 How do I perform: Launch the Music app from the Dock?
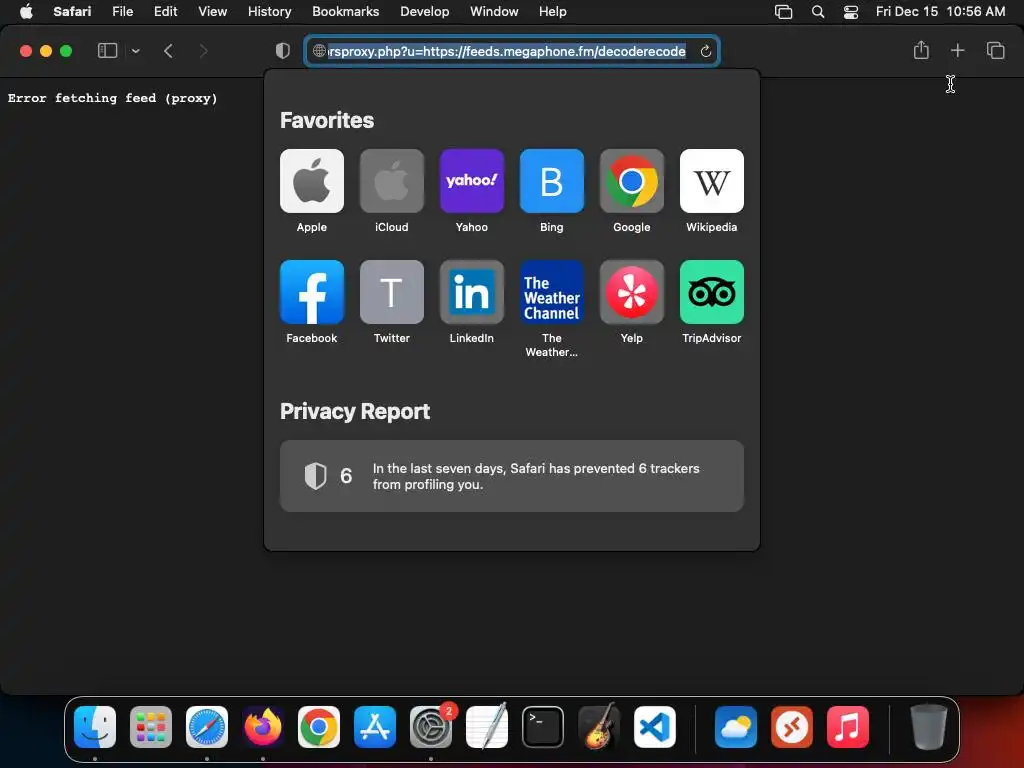pyautogui.click(x=848, y=727)
